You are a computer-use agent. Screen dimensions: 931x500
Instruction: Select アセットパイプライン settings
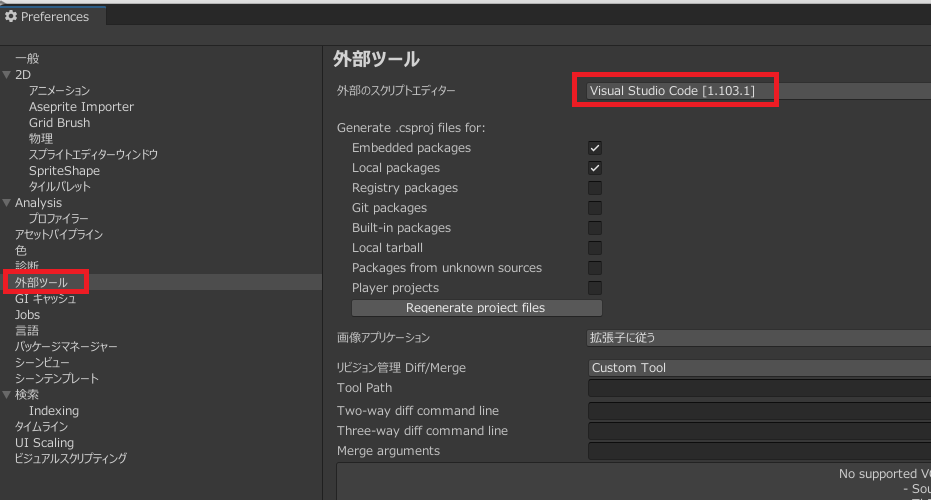click(59, 235)
